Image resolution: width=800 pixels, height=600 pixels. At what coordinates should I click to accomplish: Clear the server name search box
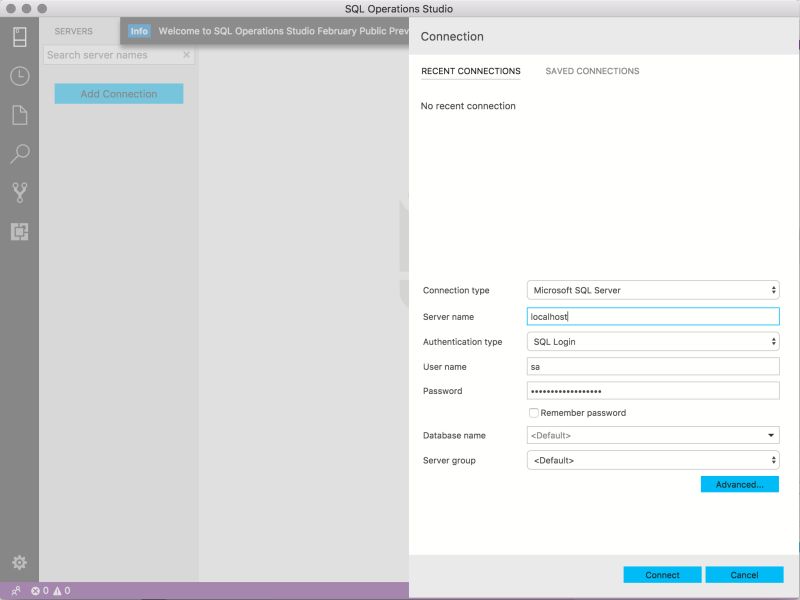click(x=186, y=55)
